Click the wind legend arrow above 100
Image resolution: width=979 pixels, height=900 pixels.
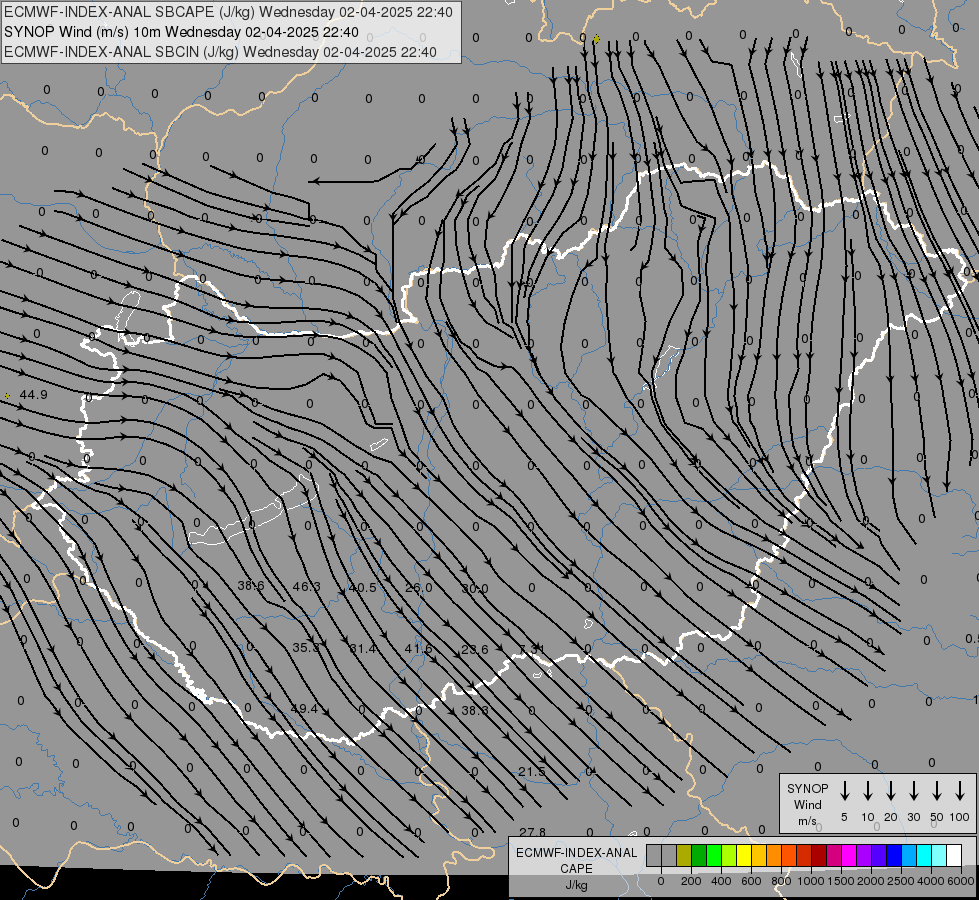coord(960,791)
